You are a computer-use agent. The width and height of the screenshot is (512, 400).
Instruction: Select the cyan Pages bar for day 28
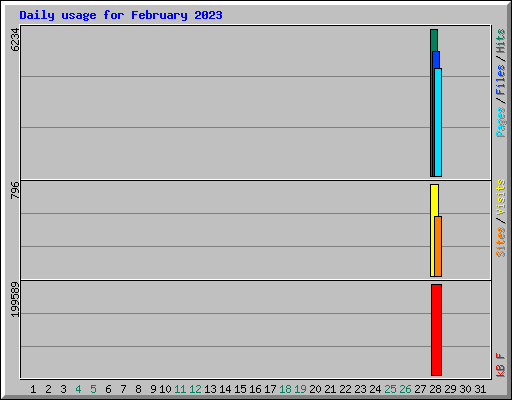[x=438, y=122]
